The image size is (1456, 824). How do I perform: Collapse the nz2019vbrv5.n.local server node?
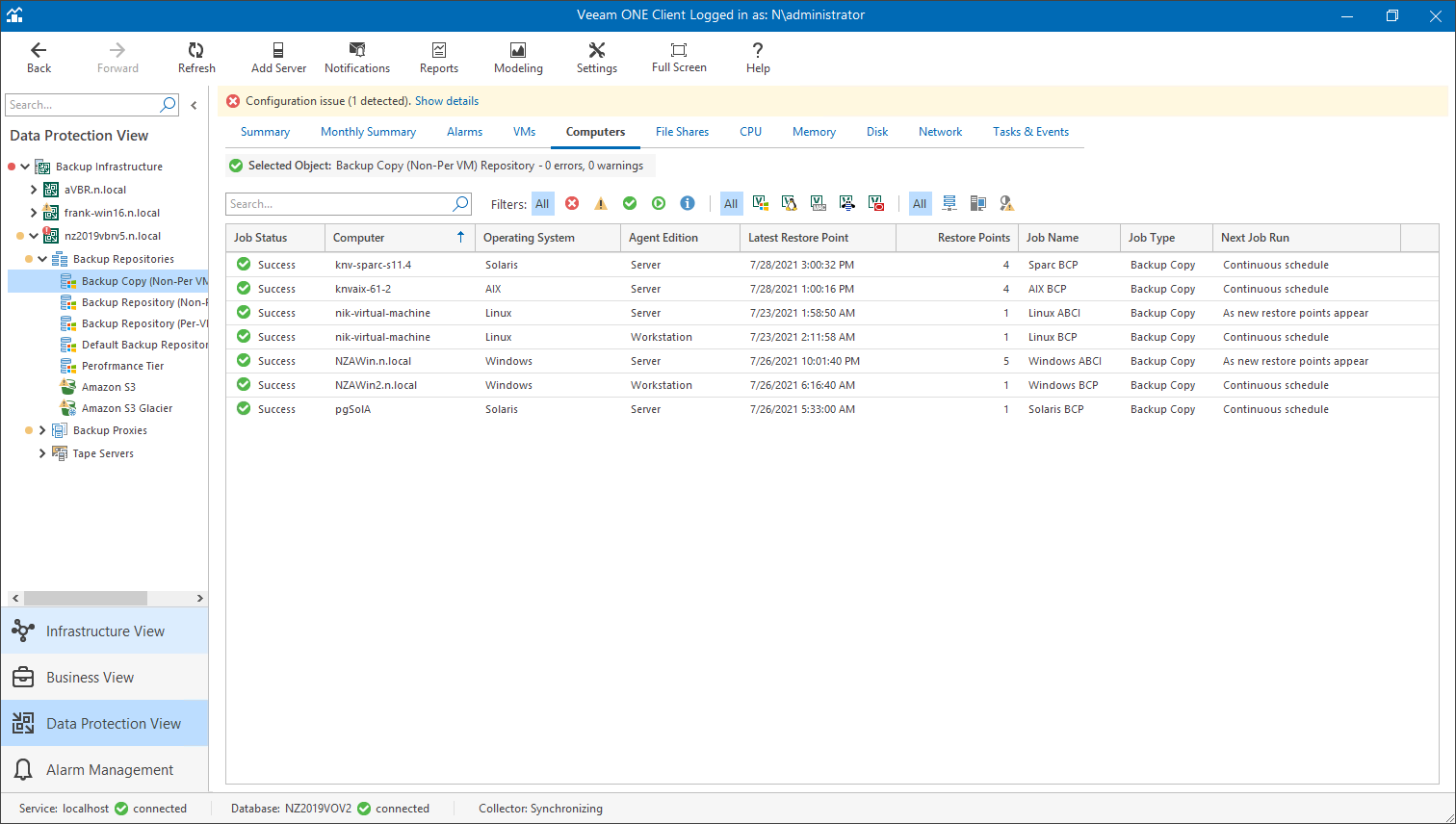tap(34, 236)
